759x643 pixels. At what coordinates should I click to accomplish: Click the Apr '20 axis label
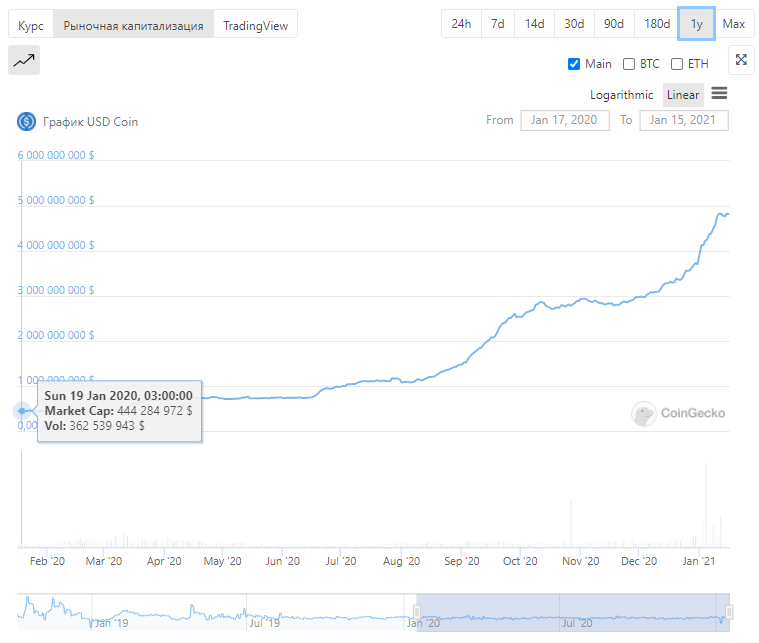(x=164, y=561)
